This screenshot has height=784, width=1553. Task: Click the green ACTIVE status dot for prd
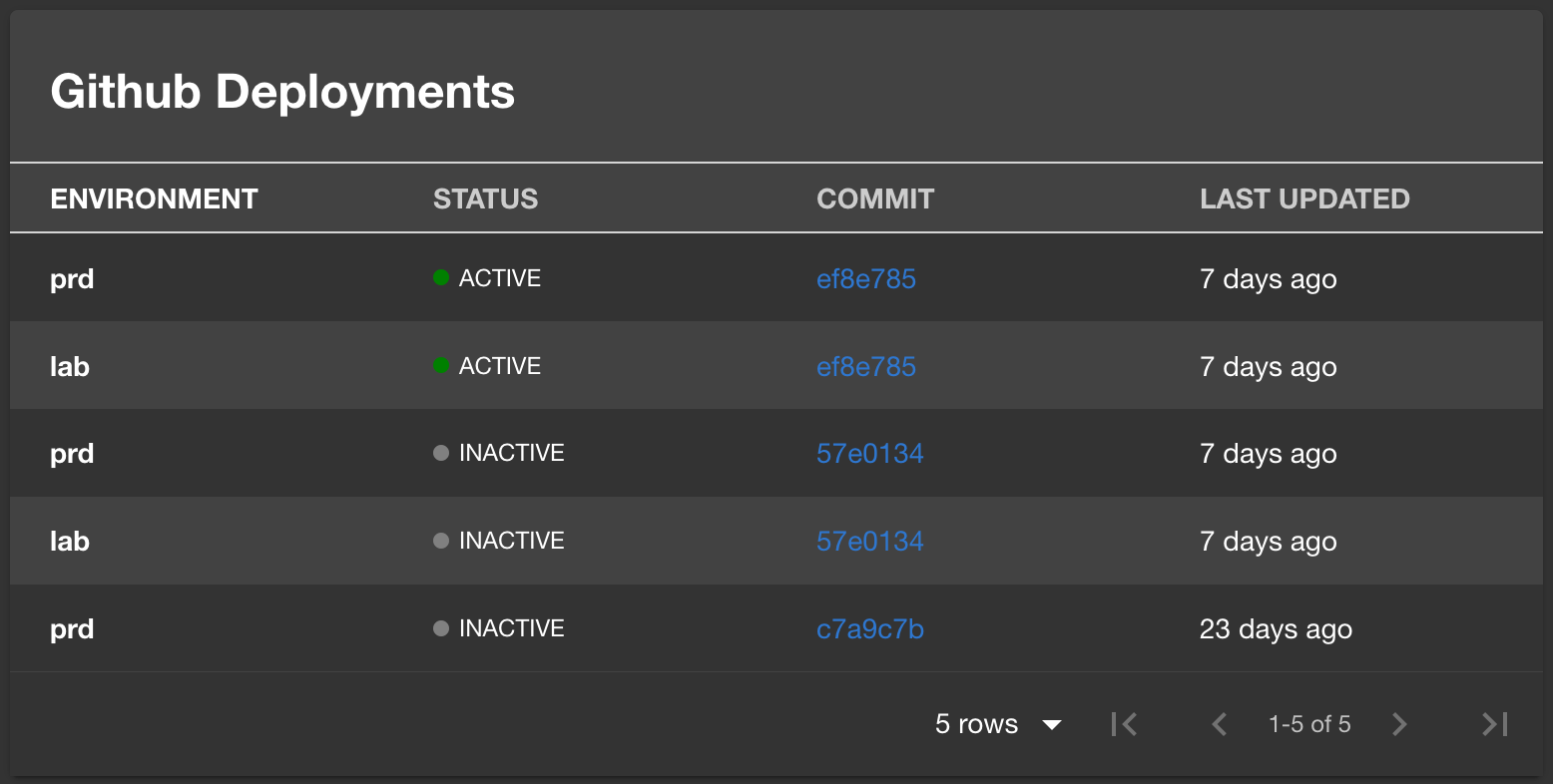(440, 277)
